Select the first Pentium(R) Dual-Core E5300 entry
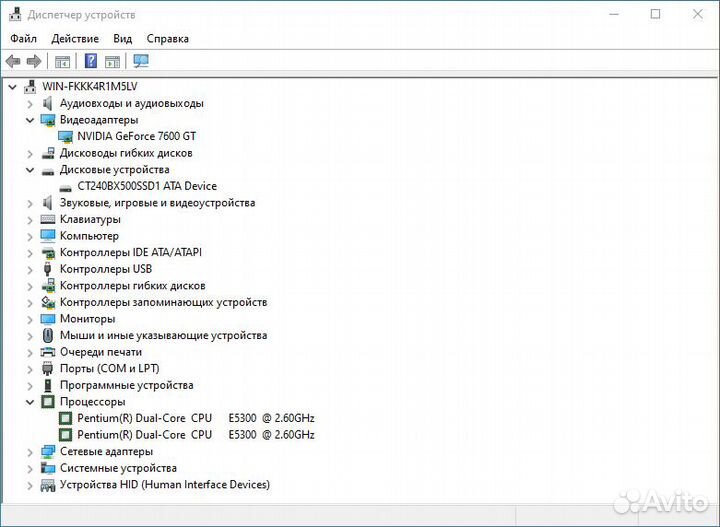The image size is (720, 527). click(196, 418)
